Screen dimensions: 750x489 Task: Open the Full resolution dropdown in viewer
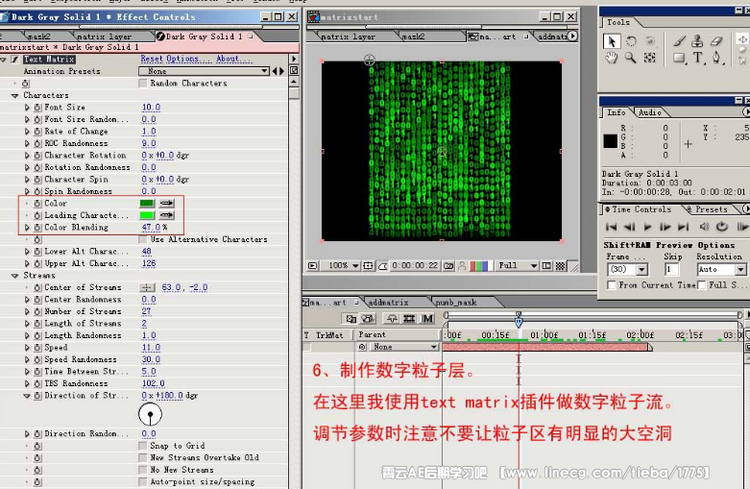518,266
